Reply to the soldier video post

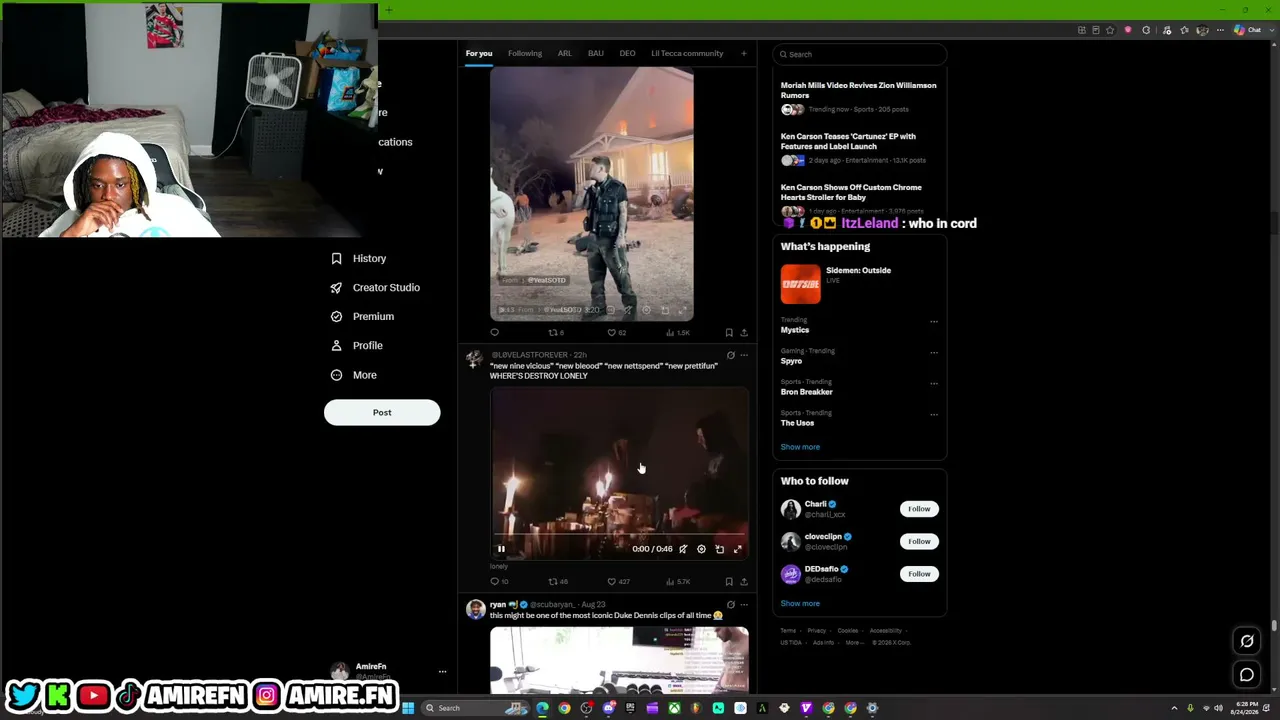tap(494, 332)
